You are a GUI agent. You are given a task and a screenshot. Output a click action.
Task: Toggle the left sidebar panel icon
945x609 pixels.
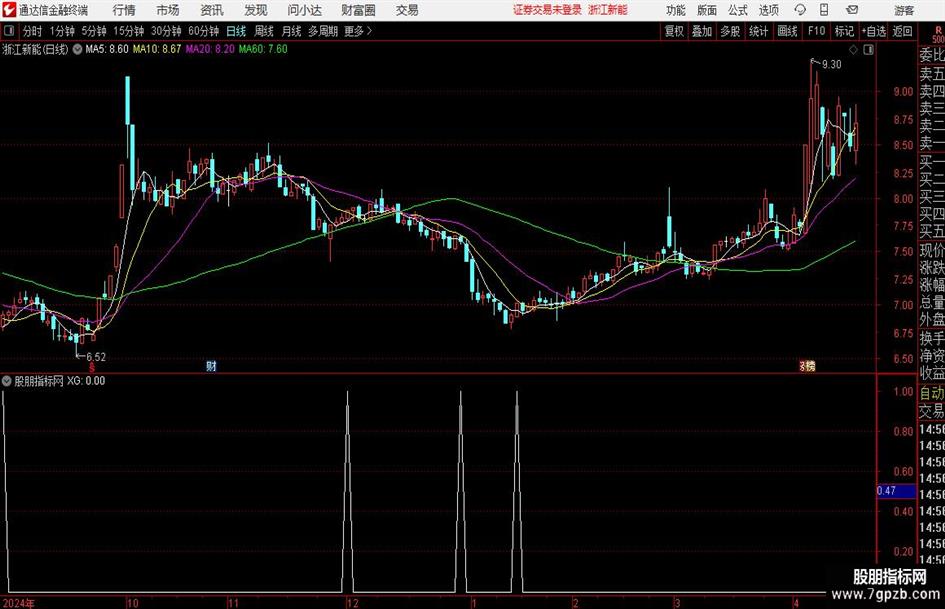pyautogui.click(x=9, y=31)
